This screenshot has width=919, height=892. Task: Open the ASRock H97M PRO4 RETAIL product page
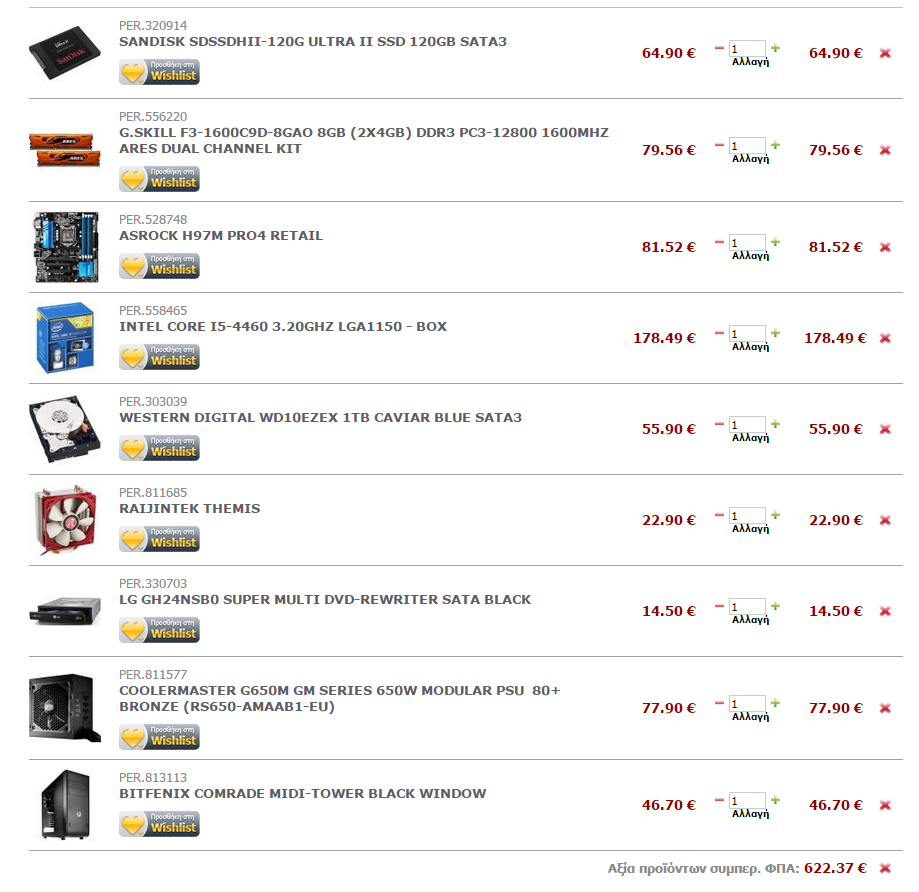pyautogui.click(x=221, y=236)
